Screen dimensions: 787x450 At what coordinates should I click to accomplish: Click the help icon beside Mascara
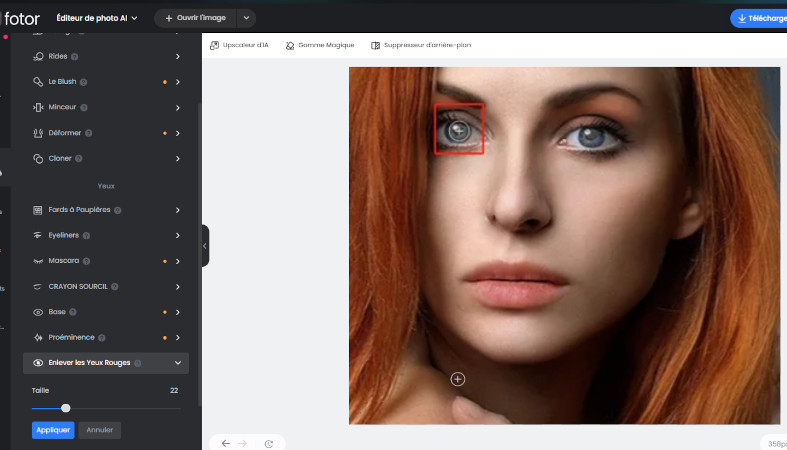[x=86, y=261]
